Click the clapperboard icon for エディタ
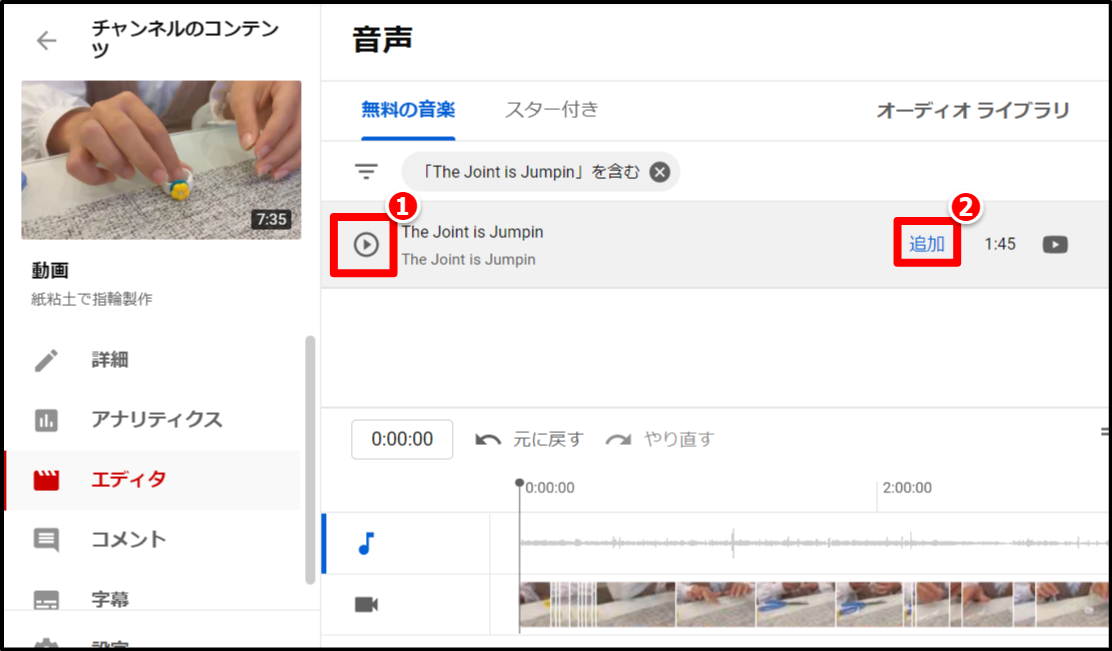 (47, 481)
